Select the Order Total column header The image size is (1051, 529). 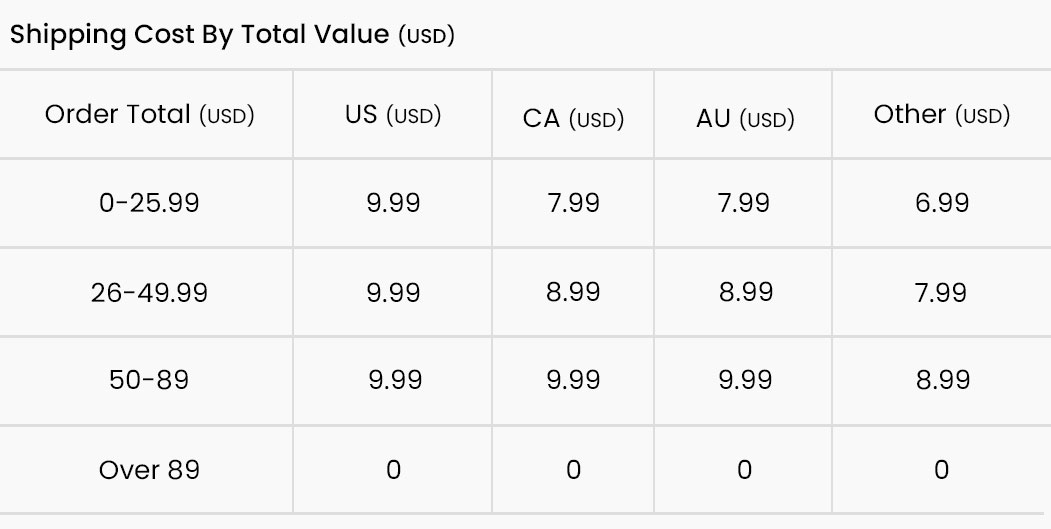click(149, 115)
